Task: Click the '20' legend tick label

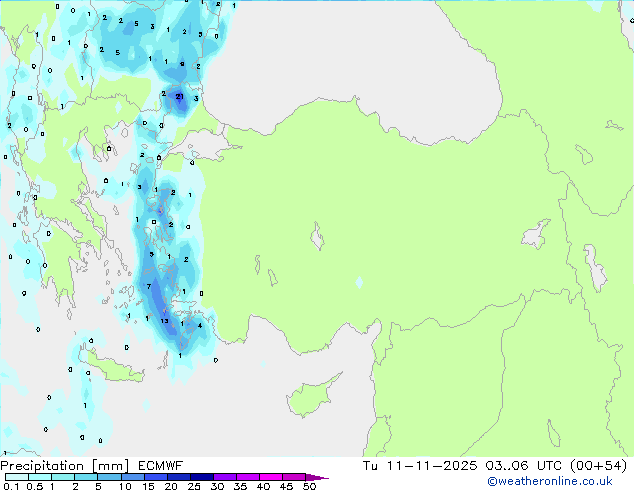Action: click(171, 486)
